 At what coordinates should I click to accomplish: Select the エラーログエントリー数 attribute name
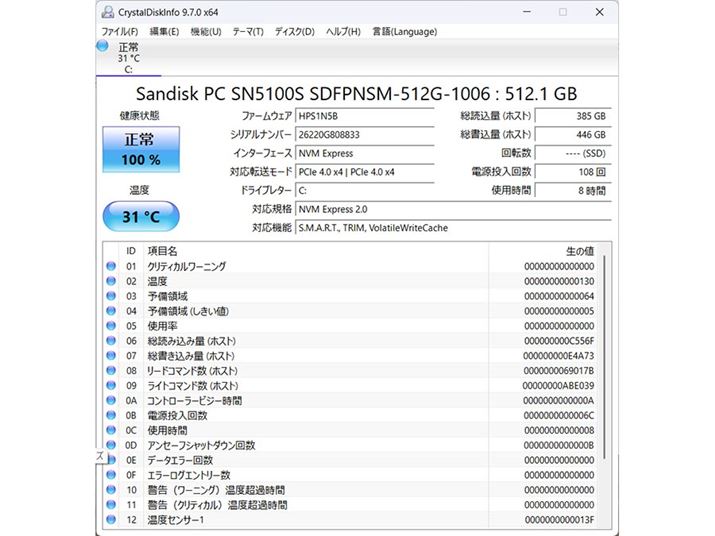[x=189, y=475]
